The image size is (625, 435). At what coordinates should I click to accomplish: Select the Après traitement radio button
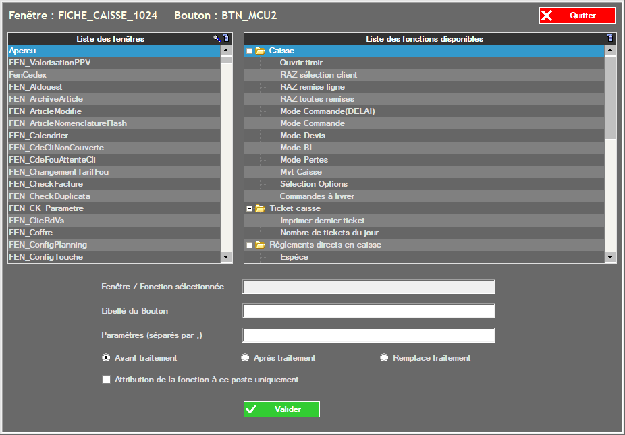tap(245, 358)
